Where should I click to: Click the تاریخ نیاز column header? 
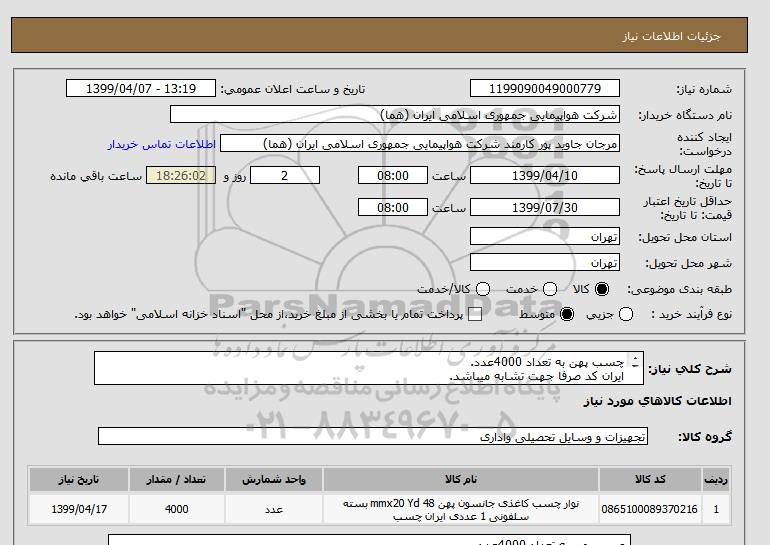click(79, 479)
